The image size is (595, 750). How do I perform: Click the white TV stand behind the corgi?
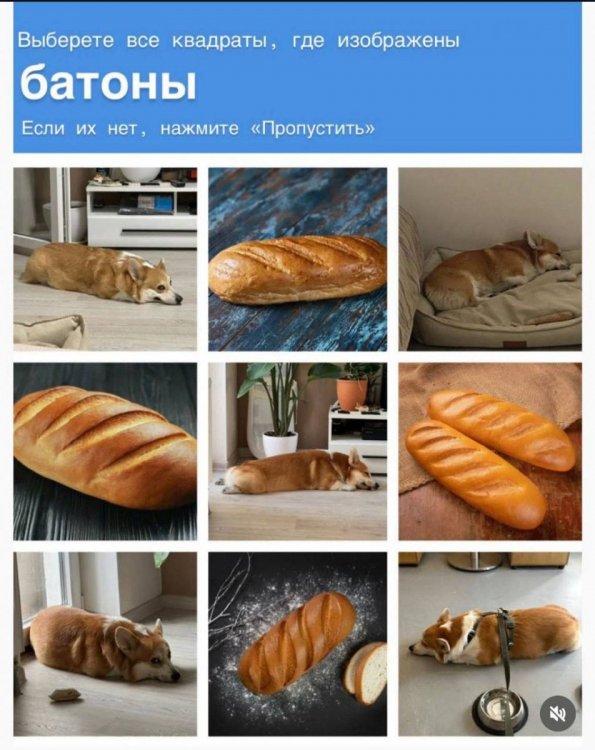click(142, 214)
